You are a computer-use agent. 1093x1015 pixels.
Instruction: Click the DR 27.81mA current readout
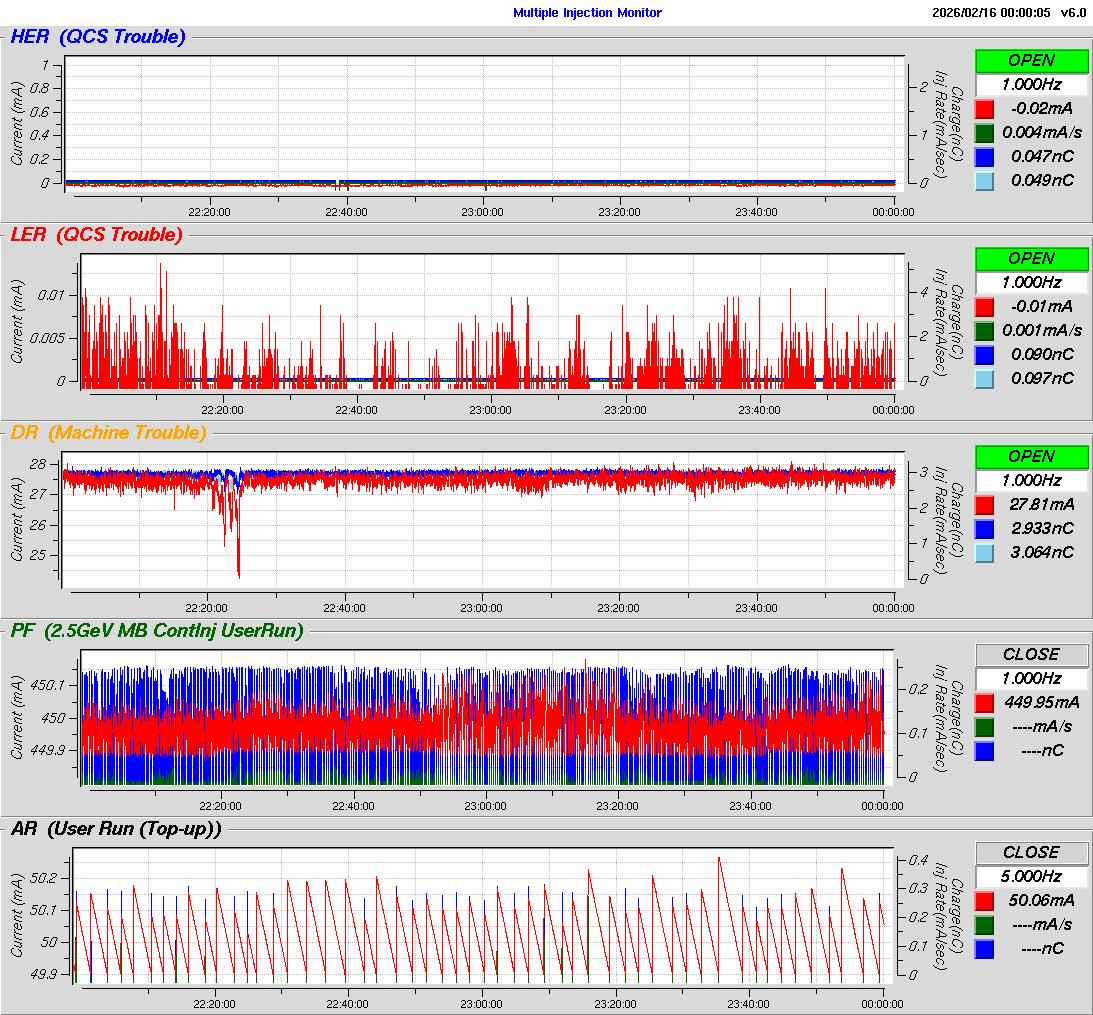(1042, 504)
